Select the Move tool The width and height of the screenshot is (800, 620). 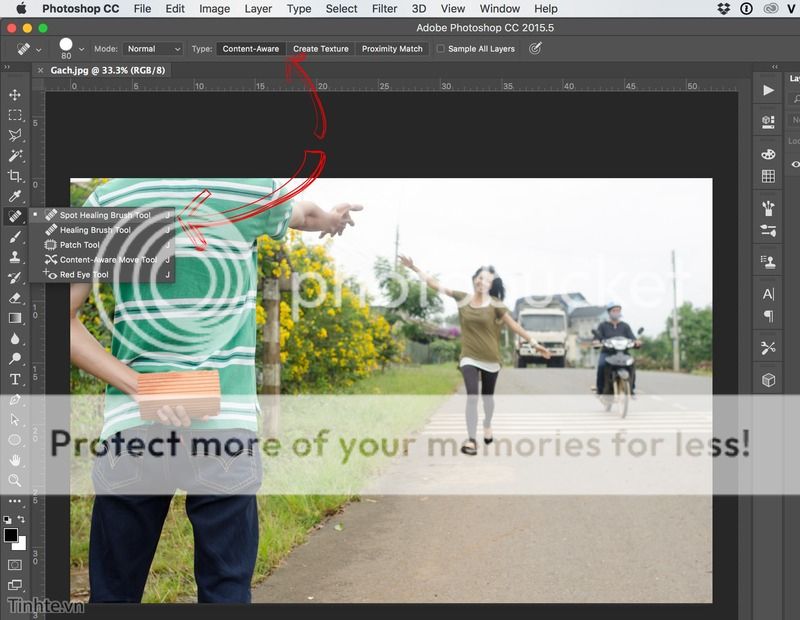point(15,95)
